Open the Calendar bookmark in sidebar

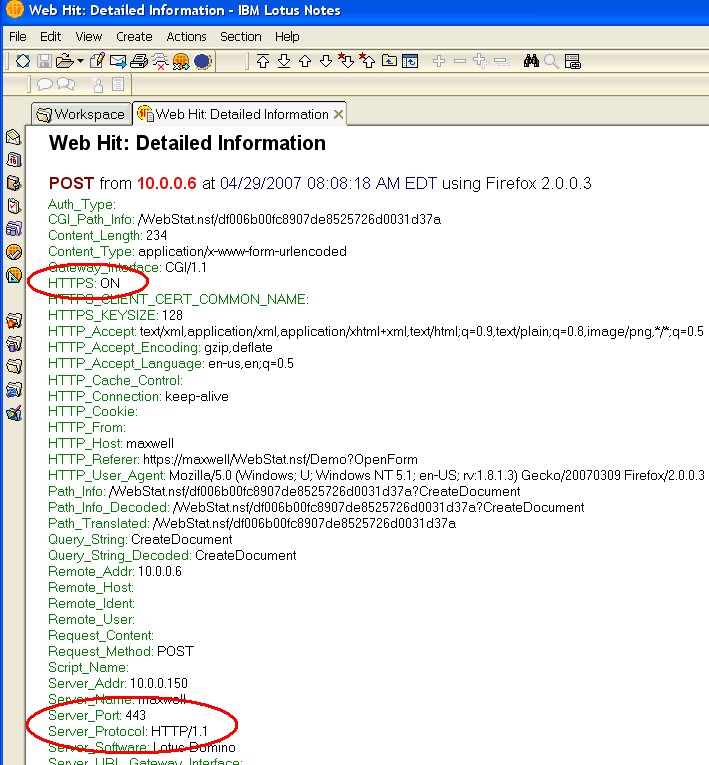pyautogui.click(x=14, y=160)
